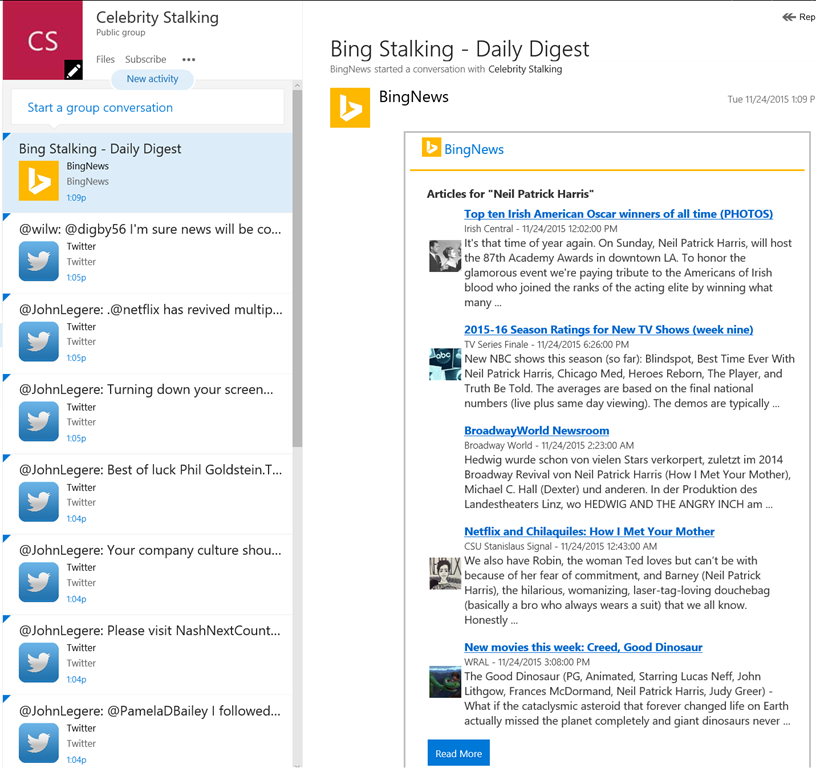Image resolution: width=816 pixels, height=768 pixels.
Task: Open the Irish American Oscar winners article thumbnail
Action: 445,255
